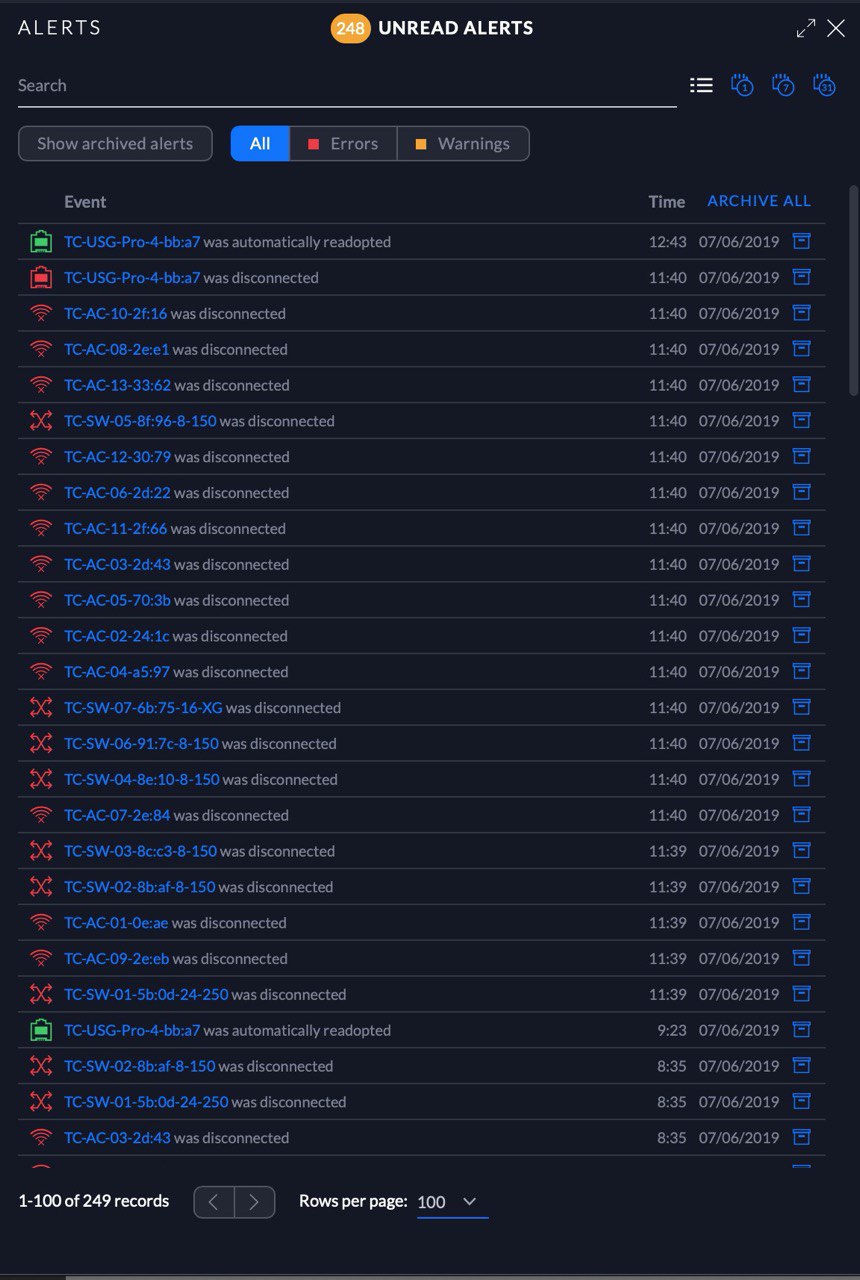Image resolution: width=860 pixels, height=1280 pixels.
Task: Go to next page of records
Action: click(255, 1202)
